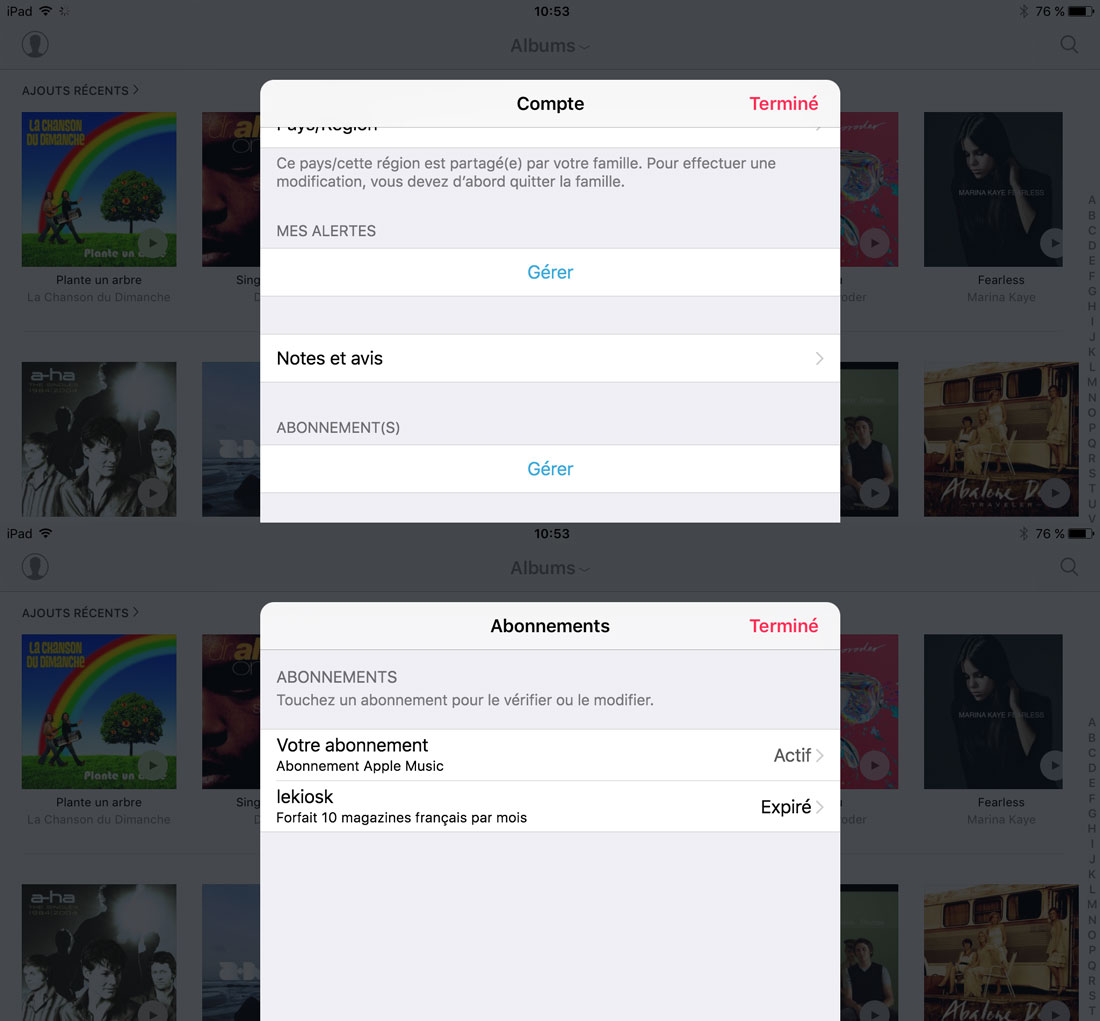Tap Gérer under MES ALERTES

click(550, 272)
